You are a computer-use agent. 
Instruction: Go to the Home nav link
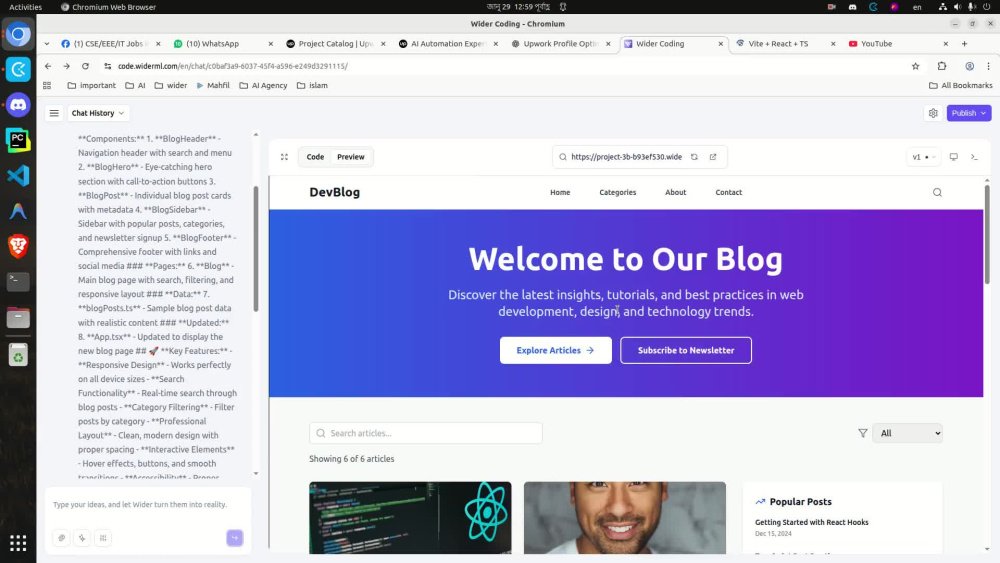click(560, 192)
